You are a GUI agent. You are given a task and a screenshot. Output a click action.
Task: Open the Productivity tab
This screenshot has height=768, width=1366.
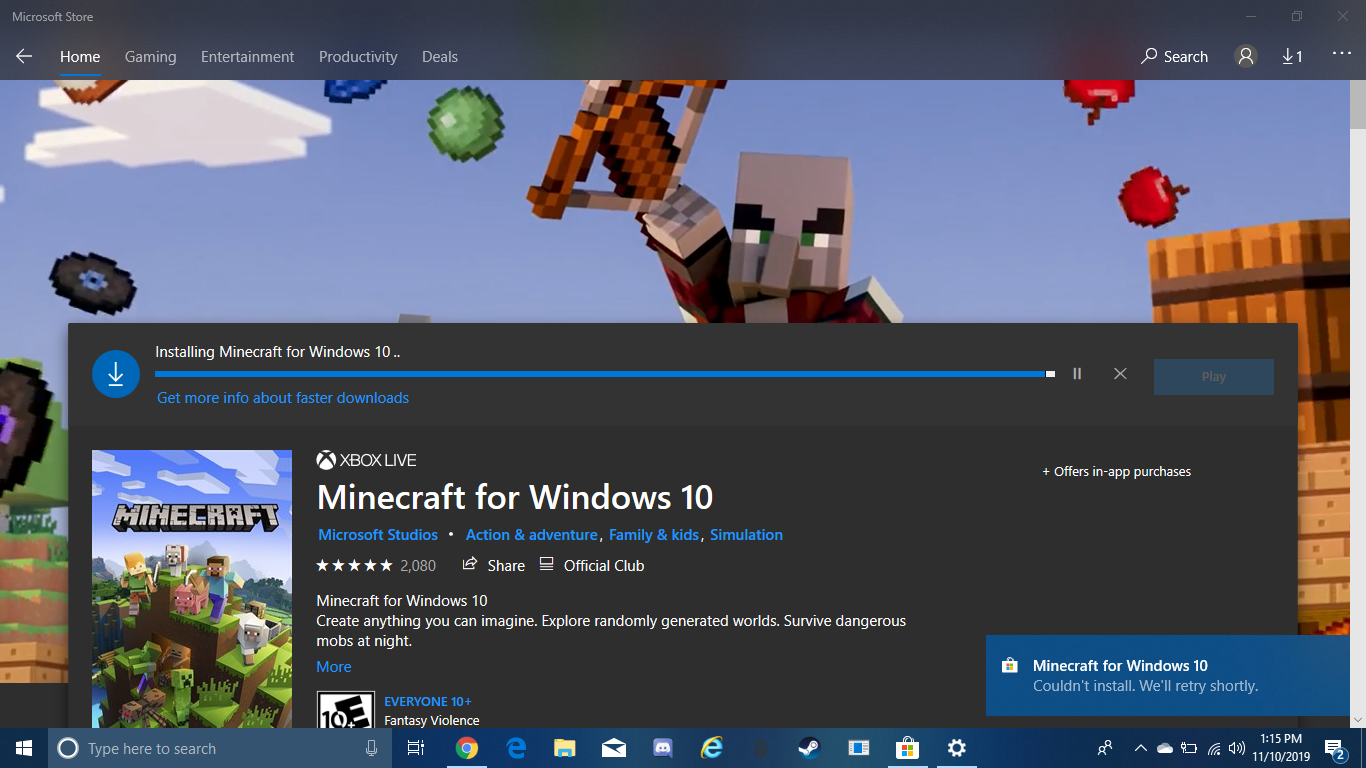coord(358,57)
